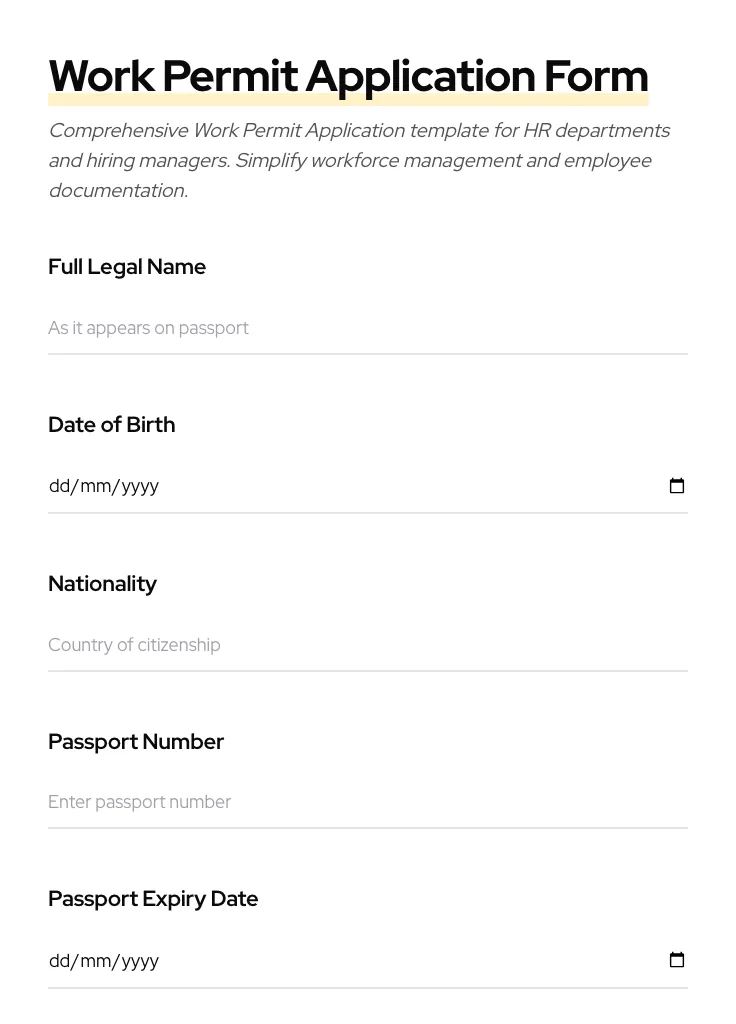
Task: Click the Nationality input field
Action: 300,645
